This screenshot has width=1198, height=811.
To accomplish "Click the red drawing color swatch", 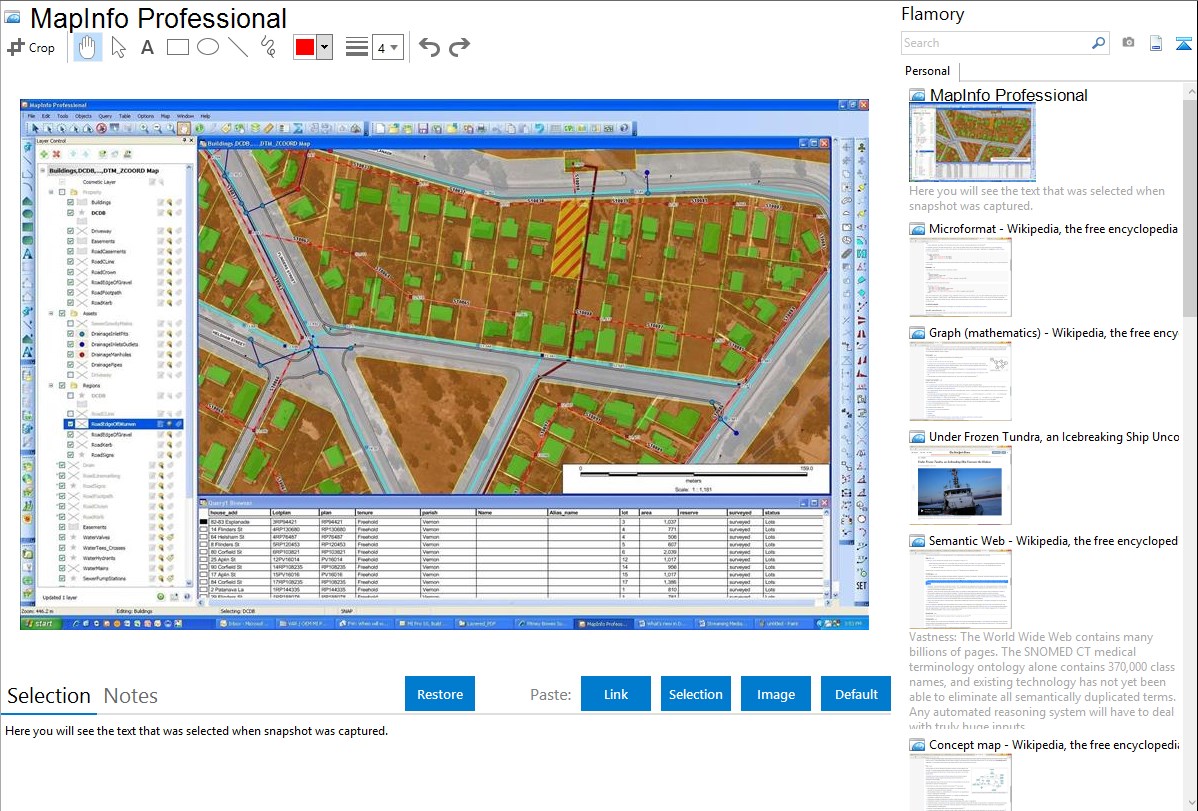I will (x=305, y=47).
